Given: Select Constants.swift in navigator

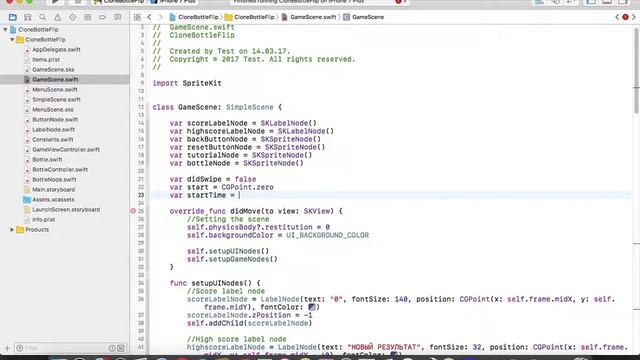Looking at the screenshot, I should 53,140.
